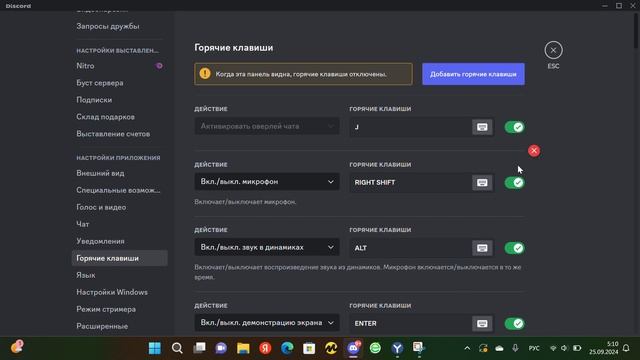Click the settings page vertical scrollbar
640x360 pixels.
click(x=636, y=31)
